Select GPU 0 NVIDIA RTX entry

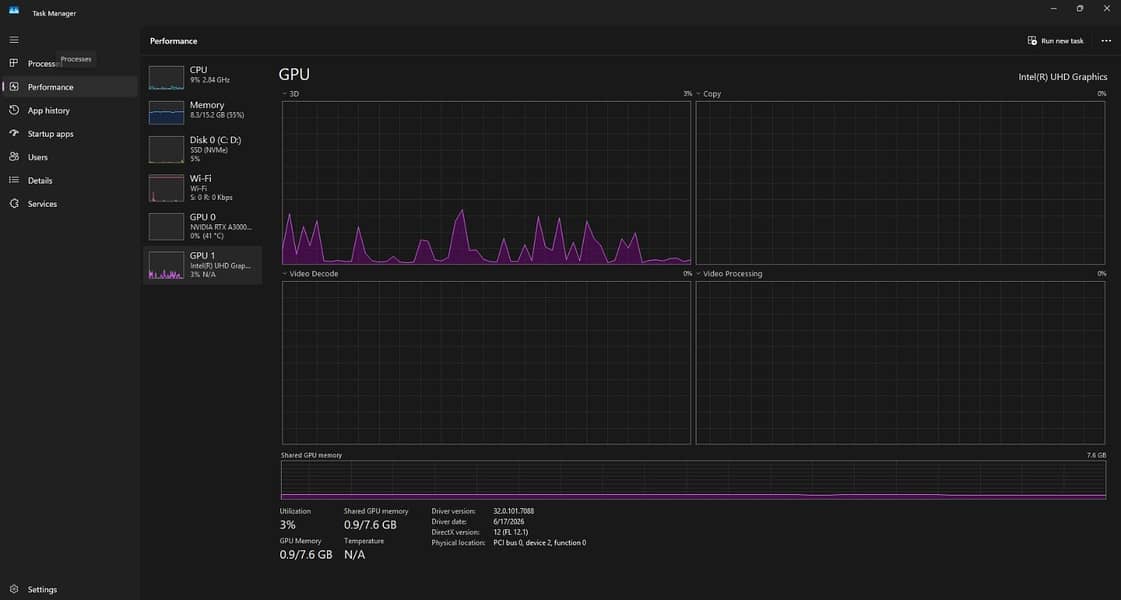pyautogui.click(x=202, y=227)
